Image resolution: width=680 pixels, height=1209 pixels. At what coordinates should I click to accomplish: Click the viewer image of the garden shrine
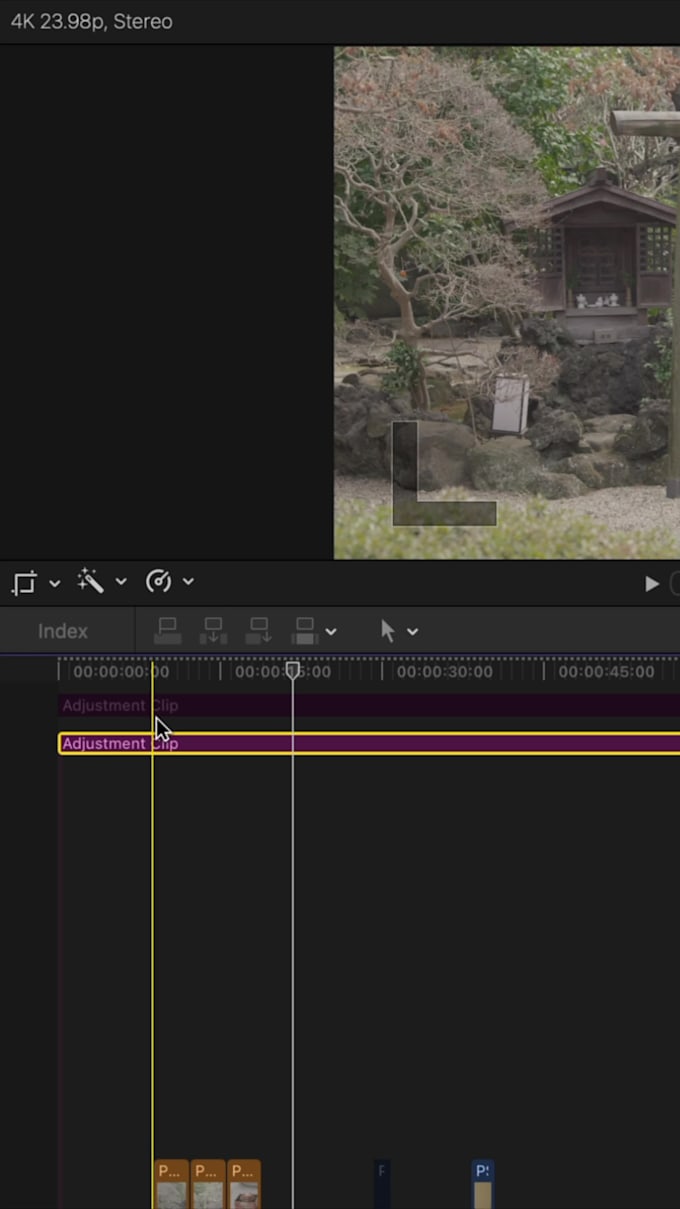point(507,302)
